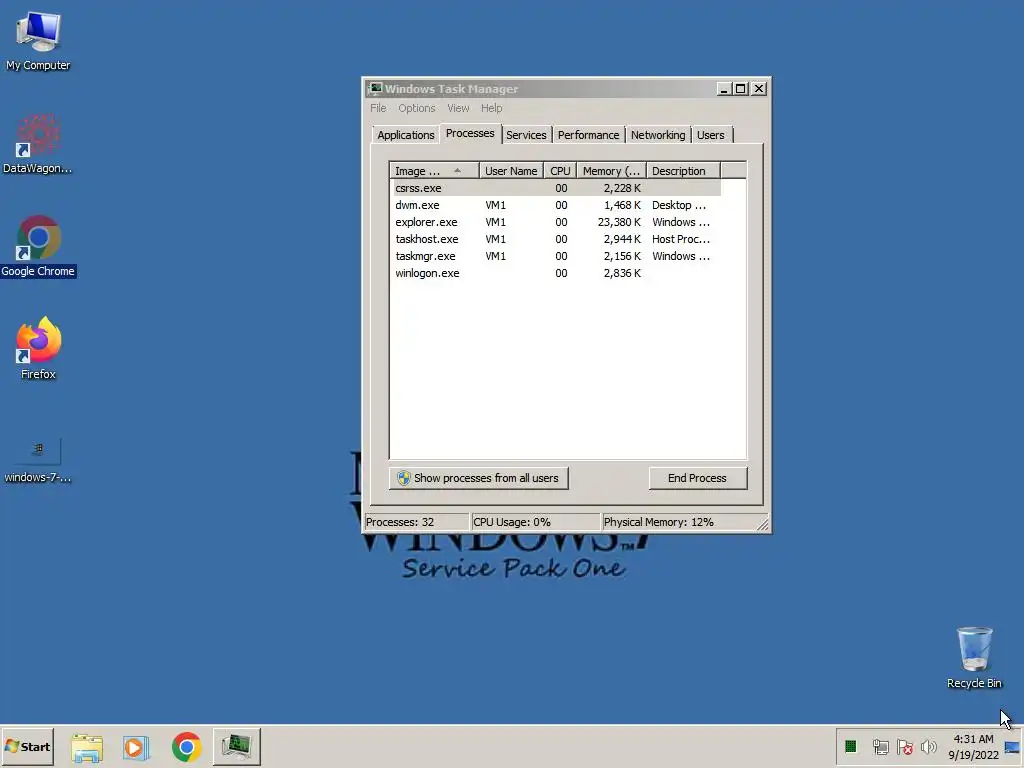Select the DataWagon desktop shortcut
This screenshot has height=768, width=1024.
[x=38, y=144]
